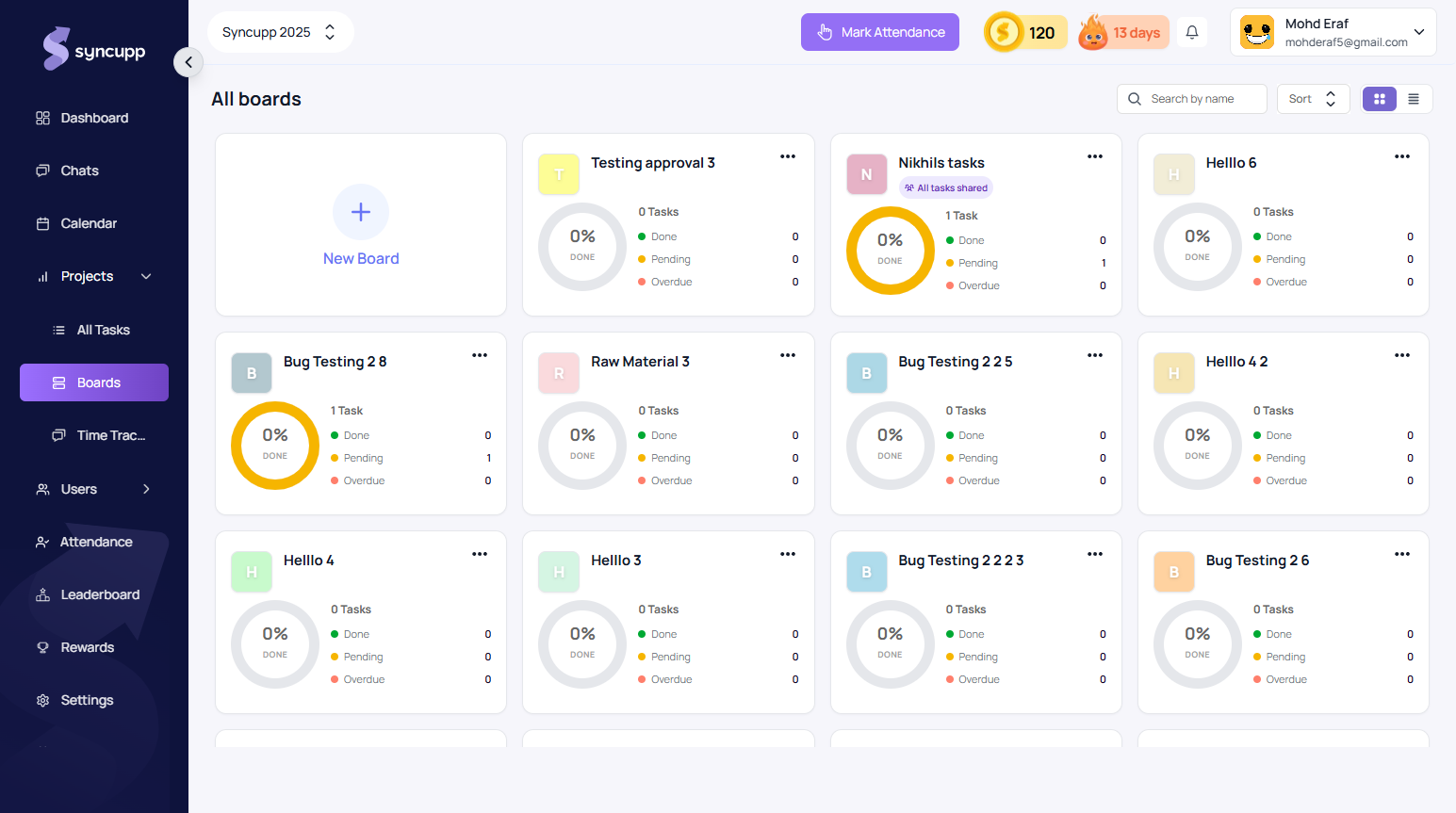Open three-dot menu on Helllo 4 board
Screen dimensions: 1456x813
480,554
